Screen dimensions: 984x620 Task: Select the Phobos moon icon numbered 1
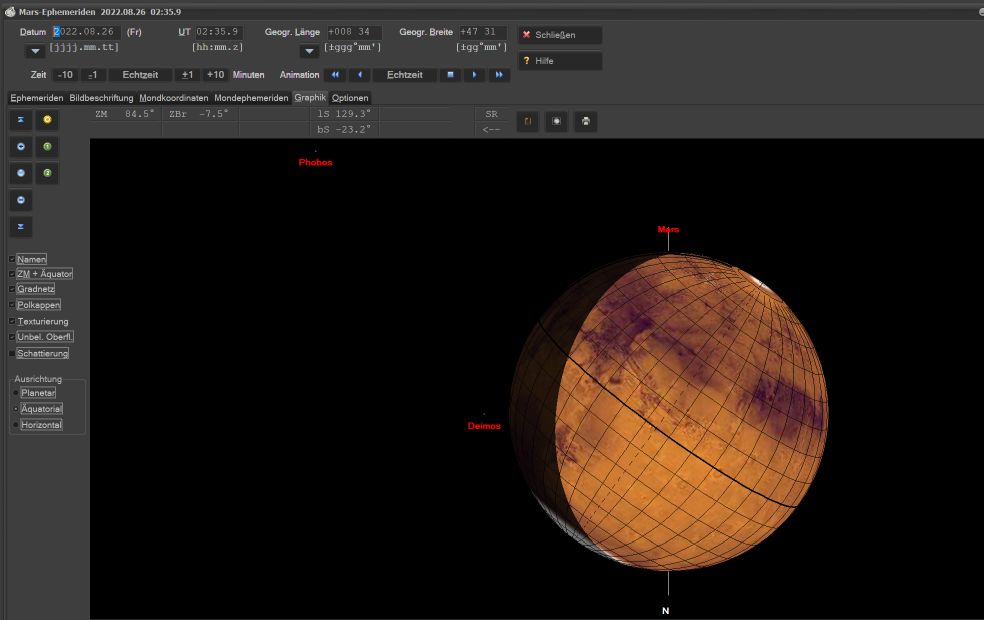pyautogui.click(x=46, y=146)
